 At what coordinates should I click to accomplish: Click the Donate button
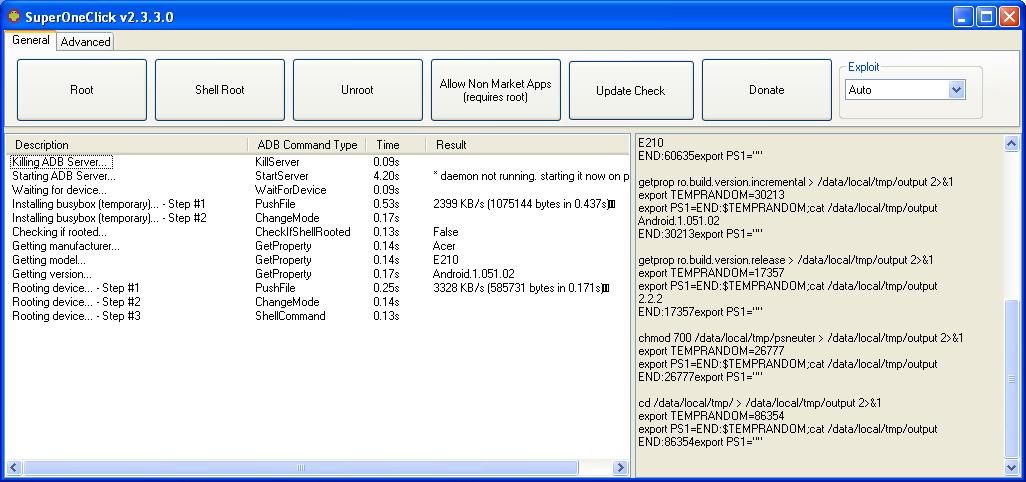point(766,90)
